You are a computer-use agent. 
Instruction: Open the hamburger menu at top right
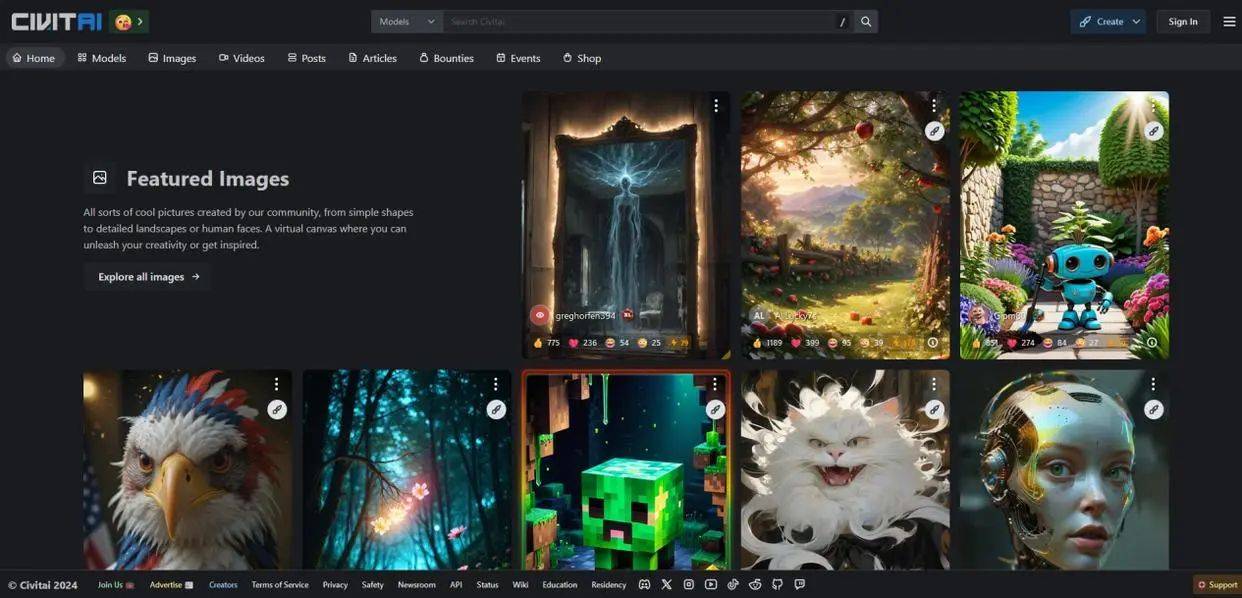[1229, 21]
